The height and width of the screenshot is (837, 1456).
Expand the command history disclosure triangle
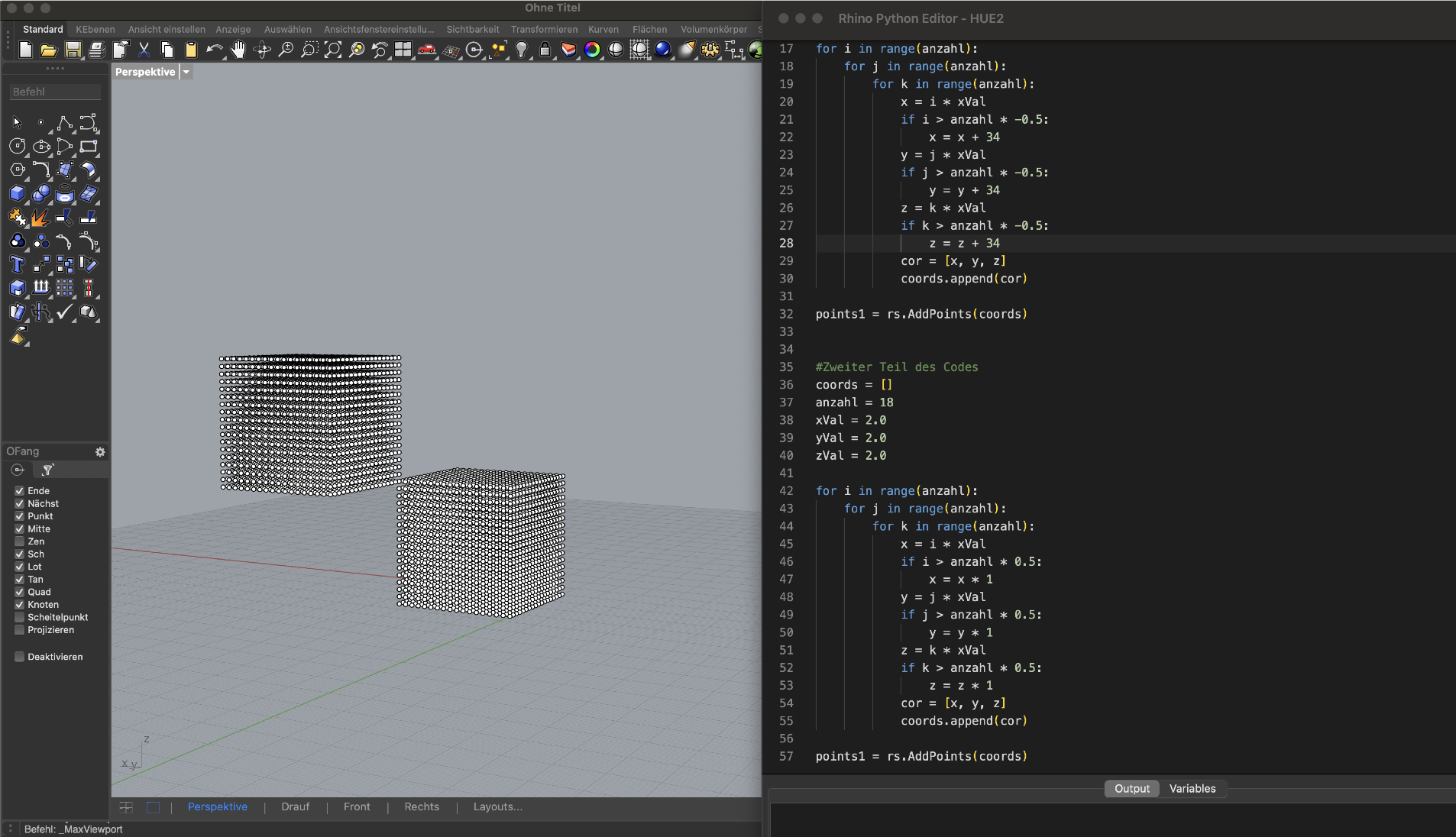pyautogui.click(x=9, y=829)
